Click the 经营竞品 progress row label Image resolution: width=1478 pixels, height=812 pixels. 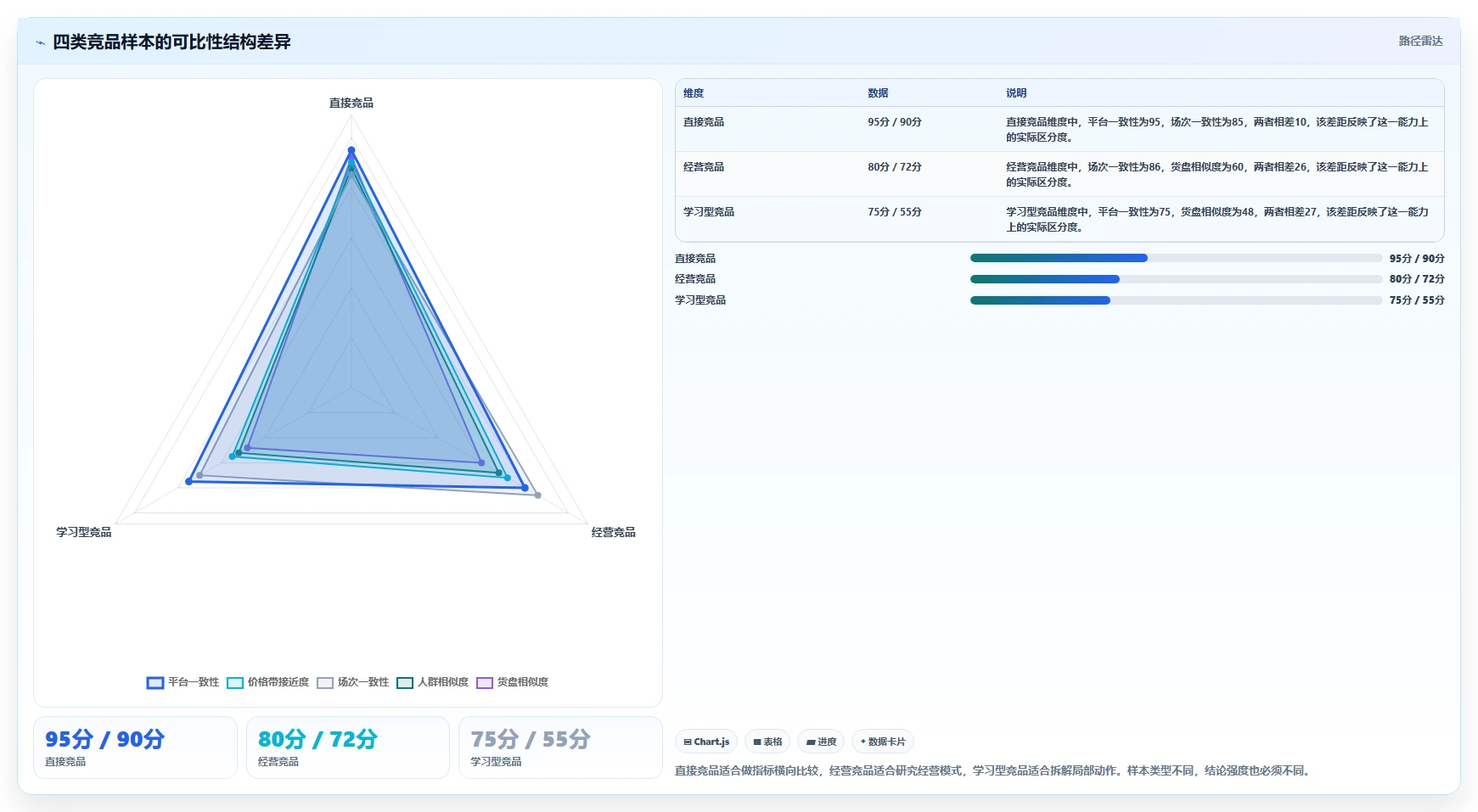tap(695, 279)
